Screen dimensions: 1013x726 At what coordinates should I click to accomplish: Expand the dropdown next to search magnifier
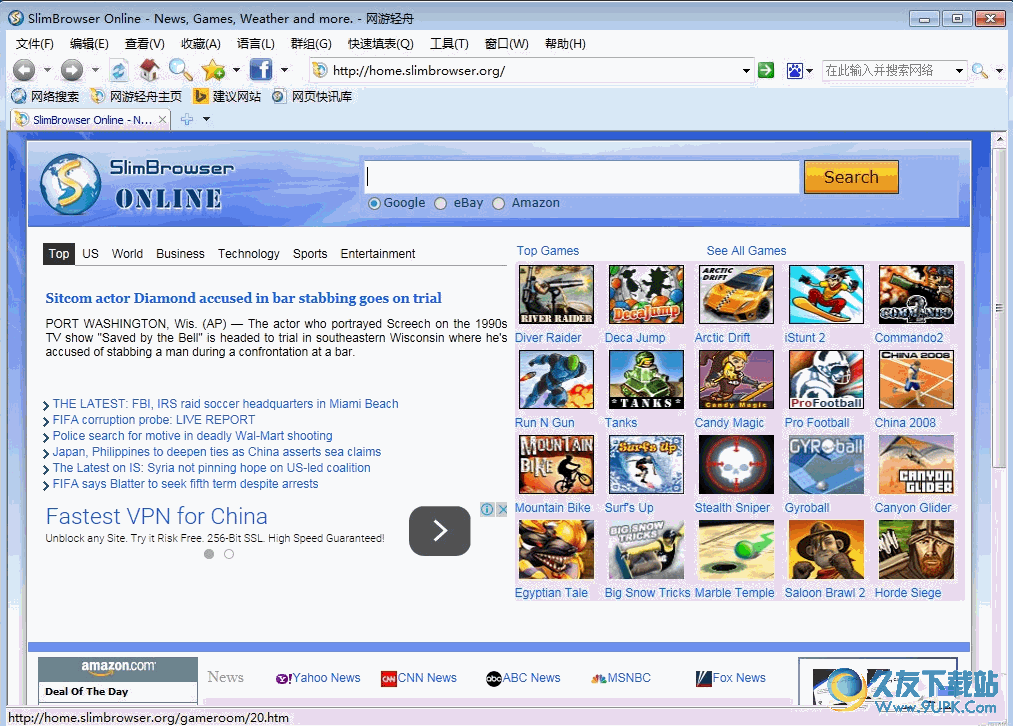(999, 71)
